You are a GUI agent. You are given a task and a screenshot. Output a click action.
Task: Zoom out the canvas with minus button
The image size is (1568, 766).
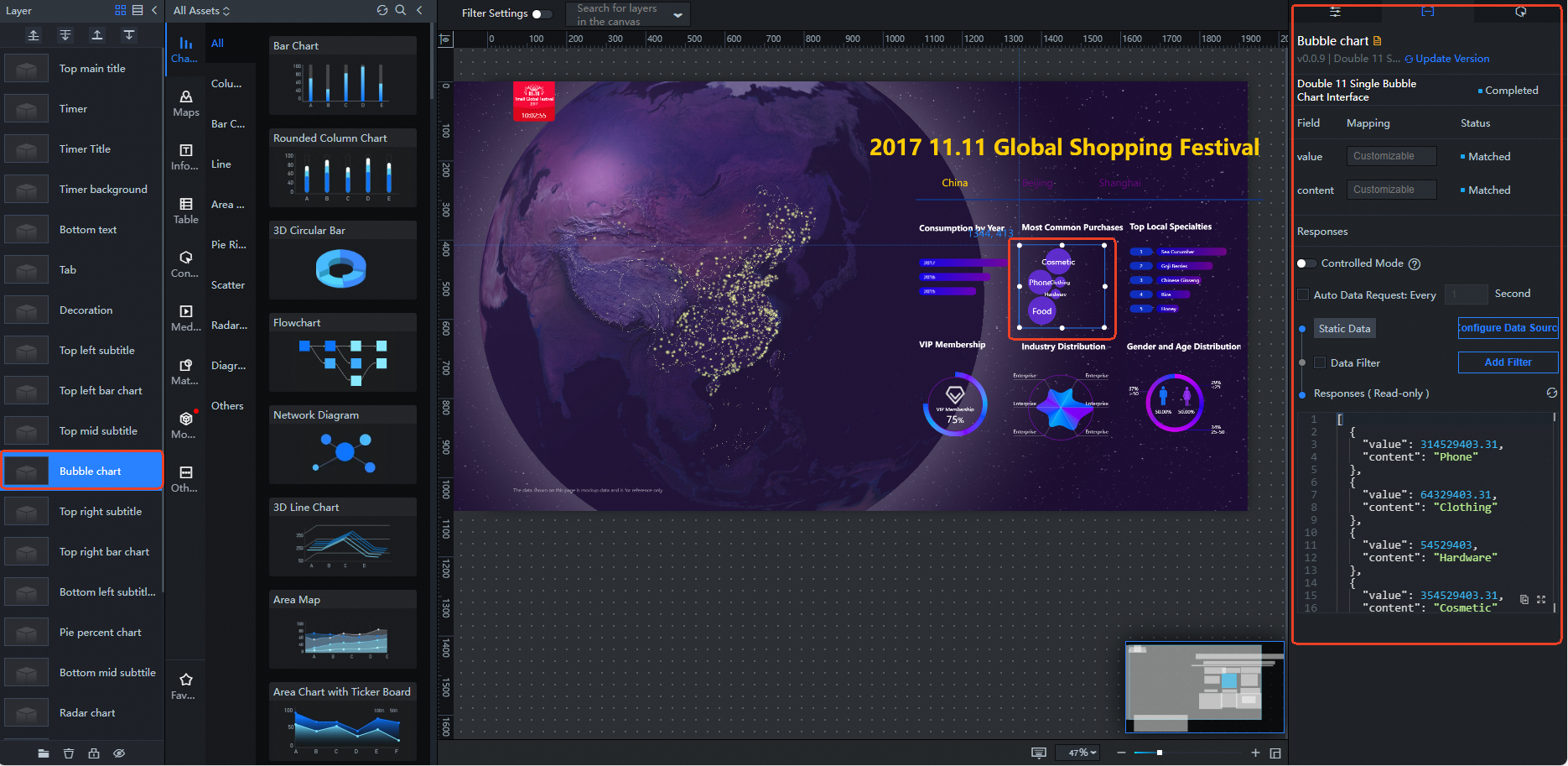point(1121,753)
